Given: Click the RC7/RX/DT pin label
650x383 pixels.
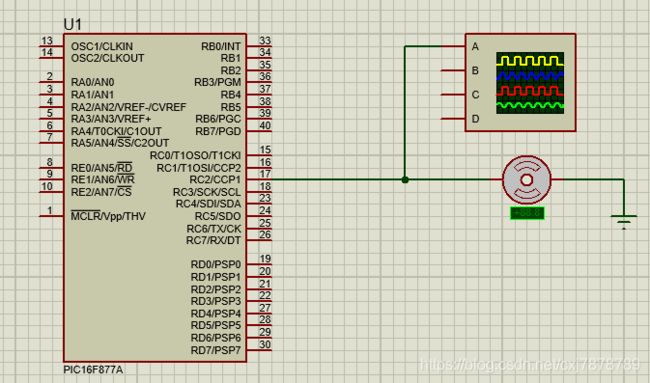Looking at the screenshot, I should [x=213, y=240].
